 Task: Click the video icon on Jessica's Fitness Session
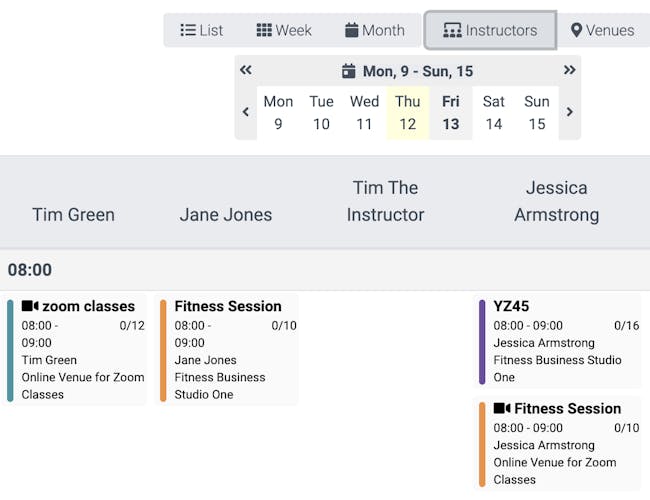(502, 409)
